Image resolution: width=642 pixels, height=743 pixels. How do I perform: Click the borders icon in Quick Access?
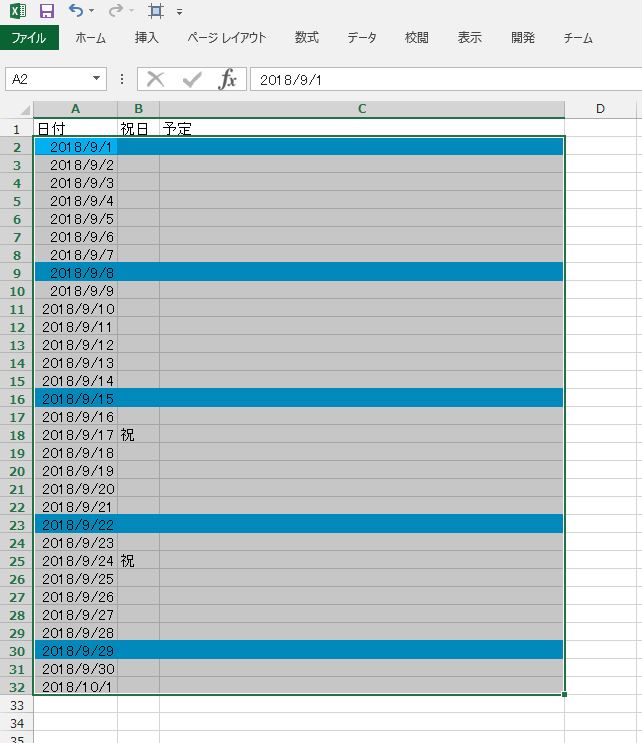pyautogui.click(x=155, y=11)
